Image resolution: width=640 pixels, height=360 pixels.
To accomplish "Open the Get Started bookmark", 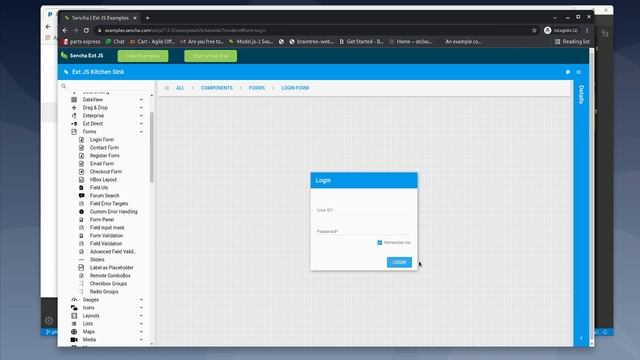I will point(361,42).
